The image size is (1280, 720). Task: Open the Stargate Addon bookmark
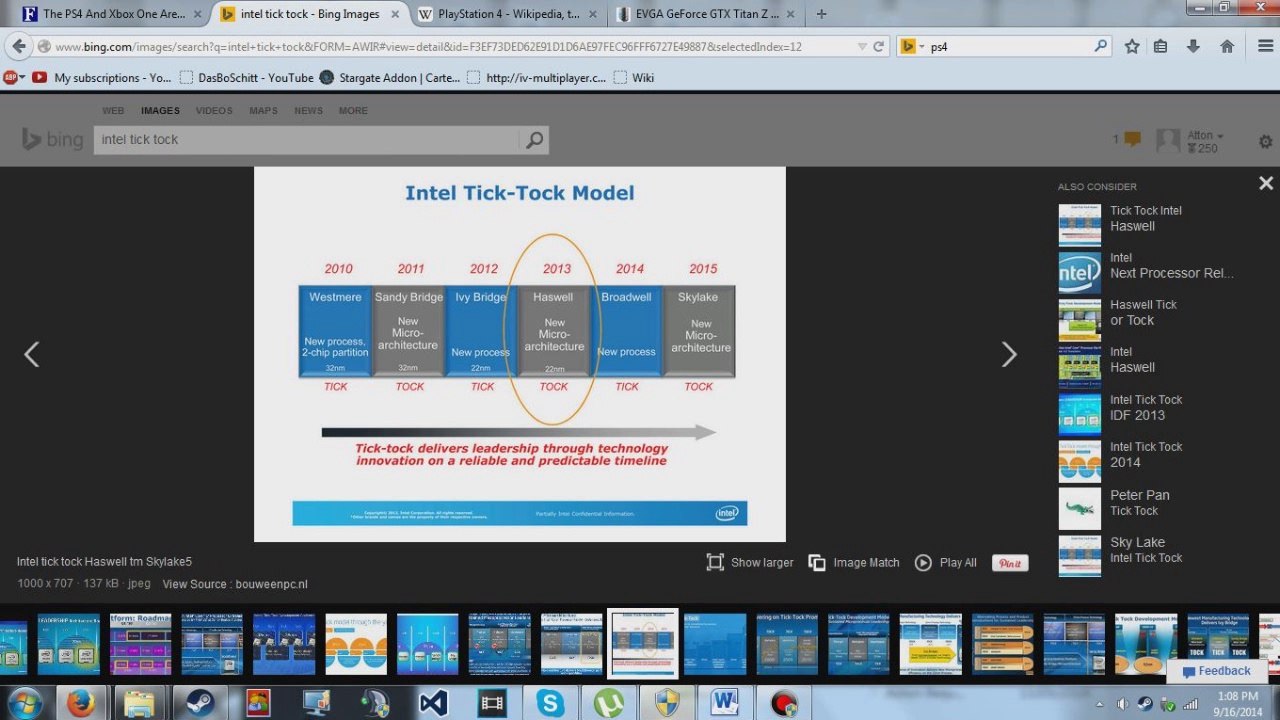(390, 77)
